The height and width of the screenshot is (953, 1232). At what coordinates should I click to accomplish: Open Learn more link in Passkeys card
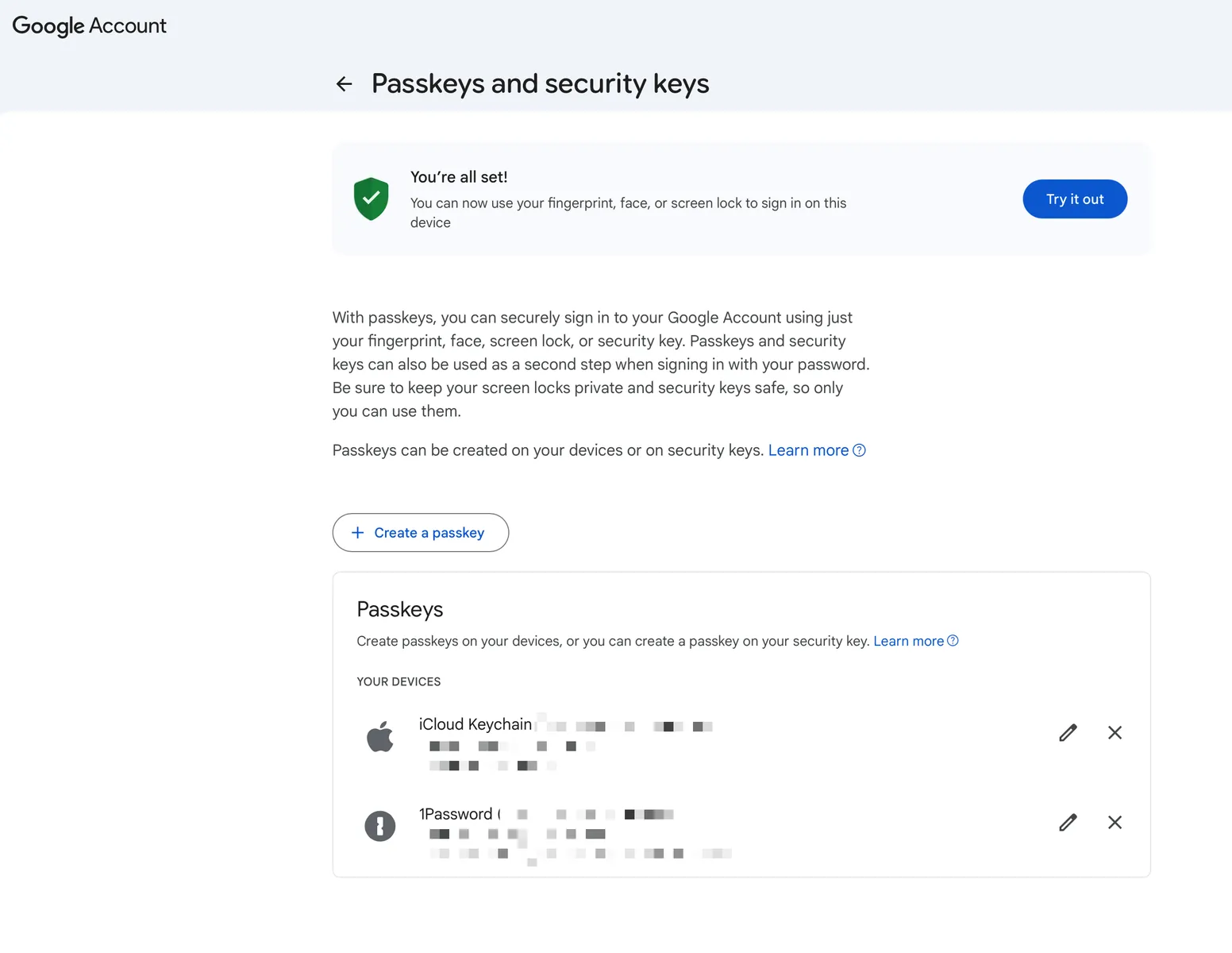[x=908, y=641]
